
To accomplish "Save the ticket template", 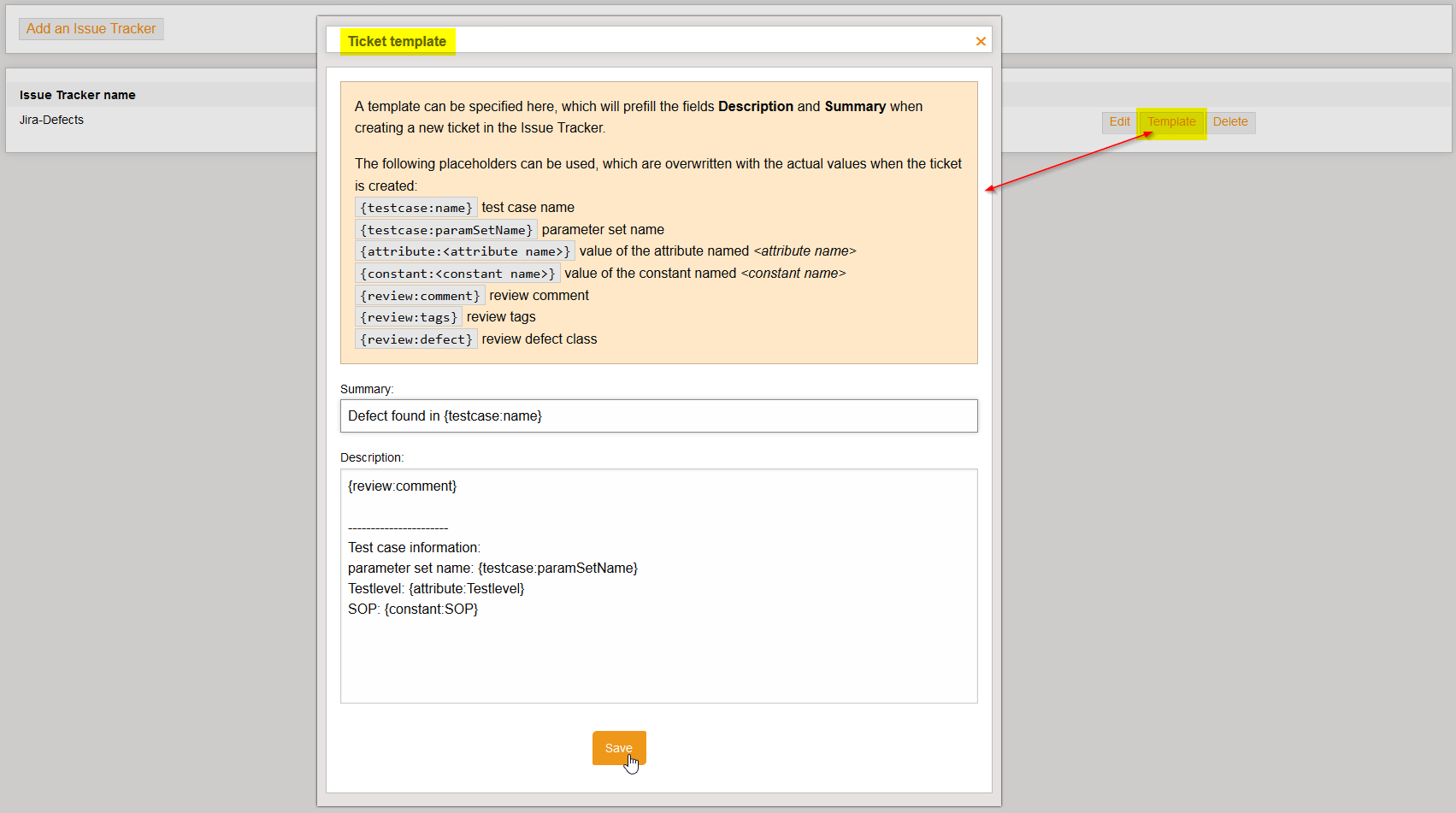I will pos(618,748).
